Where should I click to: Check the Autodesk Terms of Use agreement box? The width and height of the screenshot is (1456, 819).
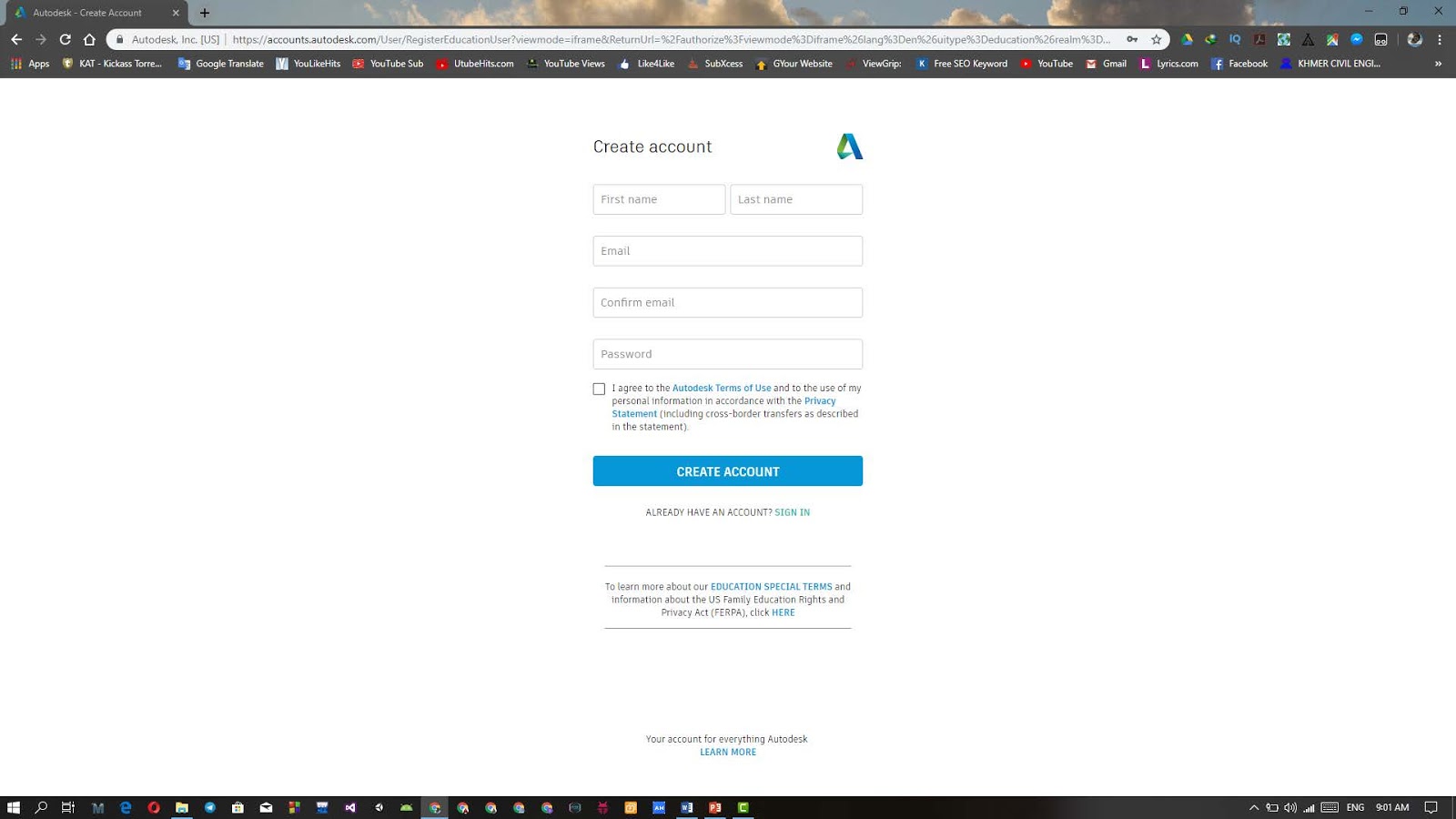click(x=599, y=389)
